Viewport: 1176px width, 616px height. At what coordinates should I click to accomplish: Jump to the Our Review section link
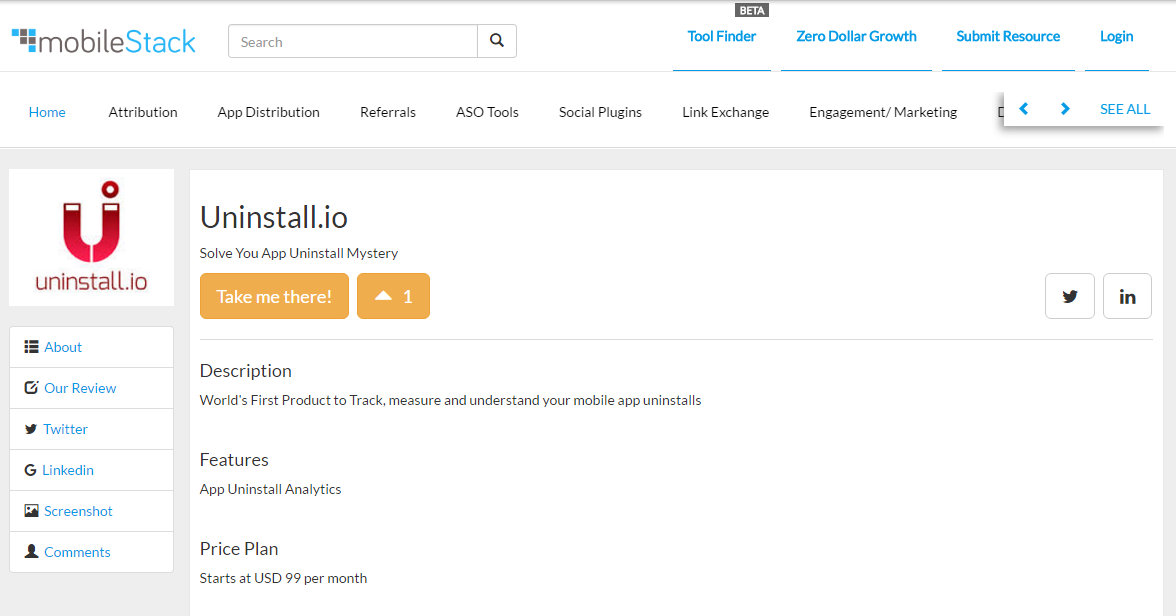[80, 388]
